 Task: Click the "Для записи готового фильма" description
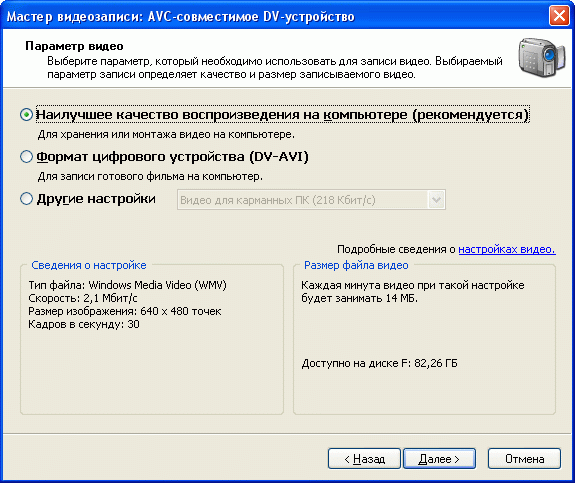150,177
